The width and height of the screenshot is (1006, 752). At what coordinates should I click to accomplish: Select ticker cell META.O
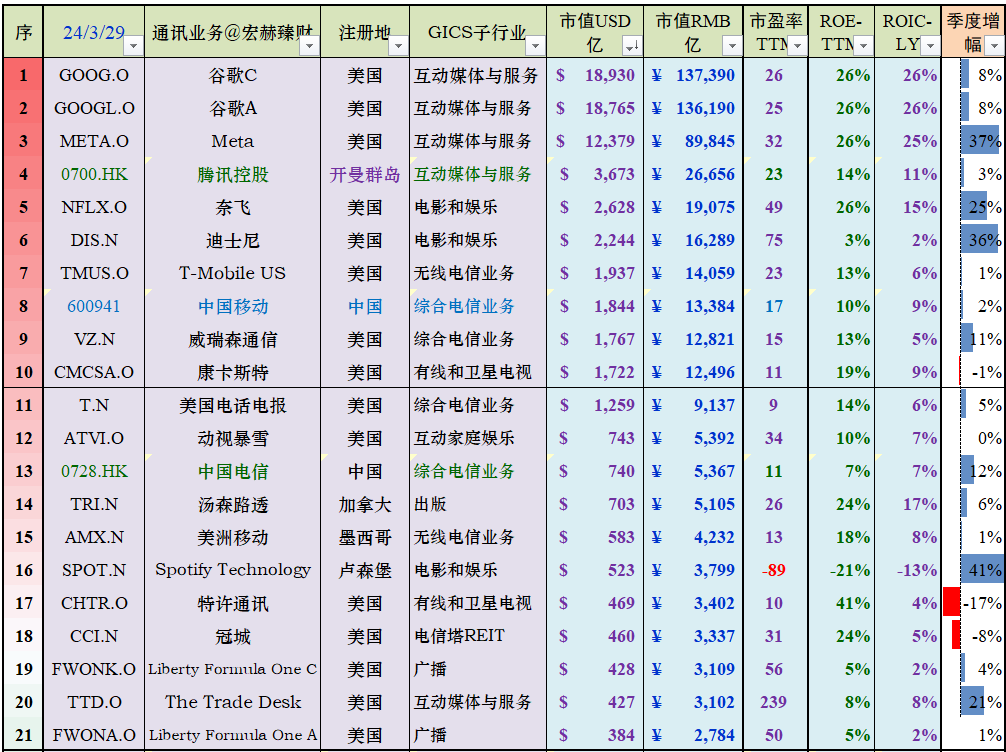[x=94, y=141]
